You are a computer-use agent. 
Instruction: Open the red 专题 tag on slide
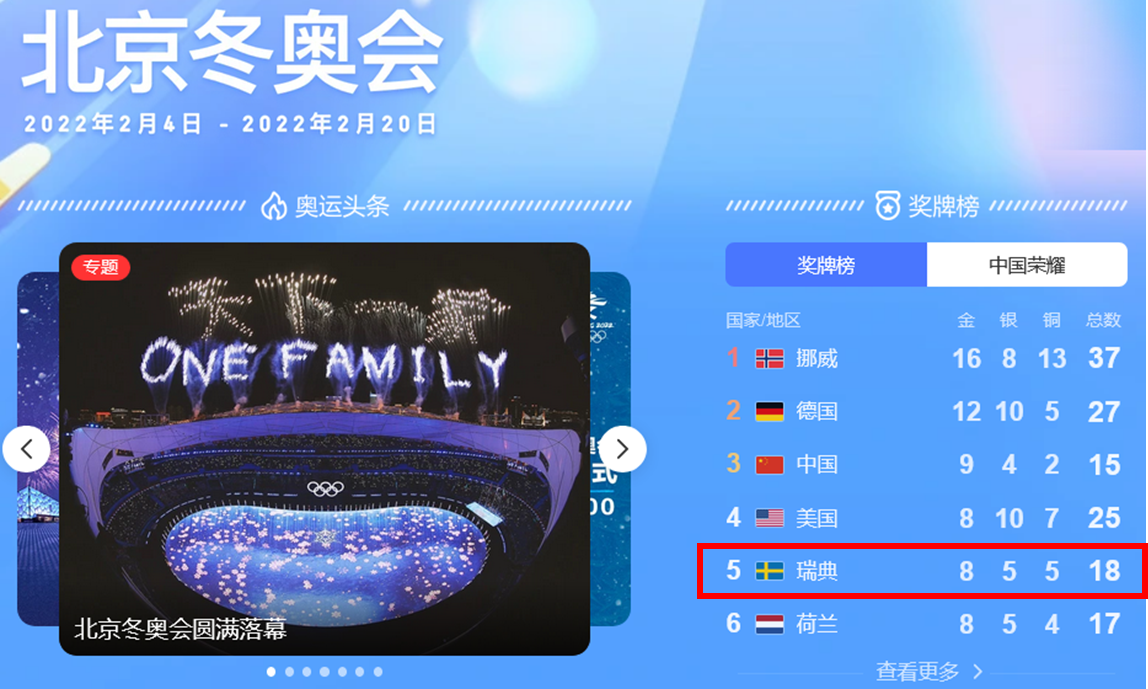click(x=101, y=267)
